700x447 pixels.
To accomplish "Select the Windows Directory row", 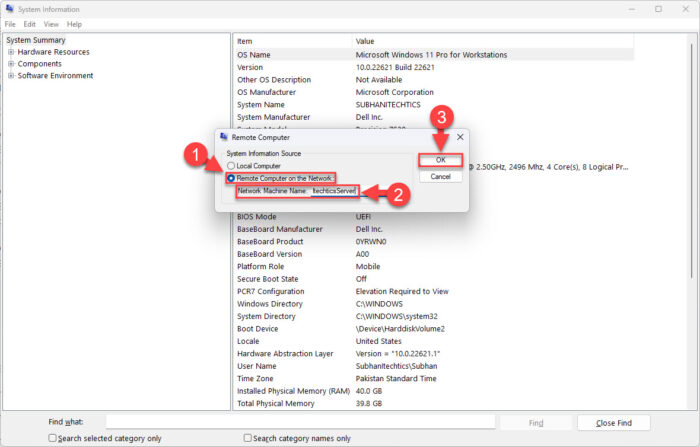I will click(434, 304).
